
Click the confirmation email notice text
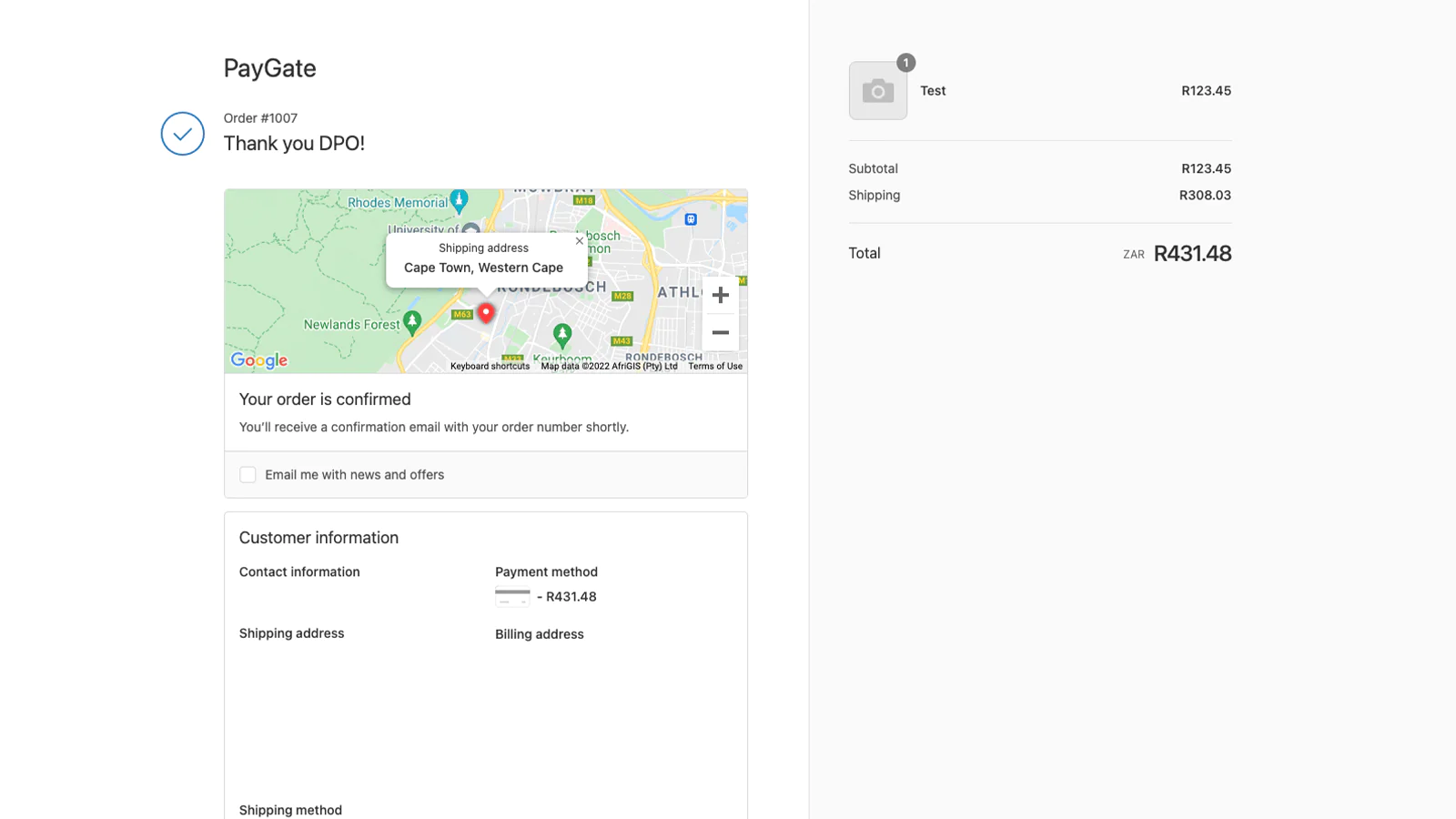point(434,427)
